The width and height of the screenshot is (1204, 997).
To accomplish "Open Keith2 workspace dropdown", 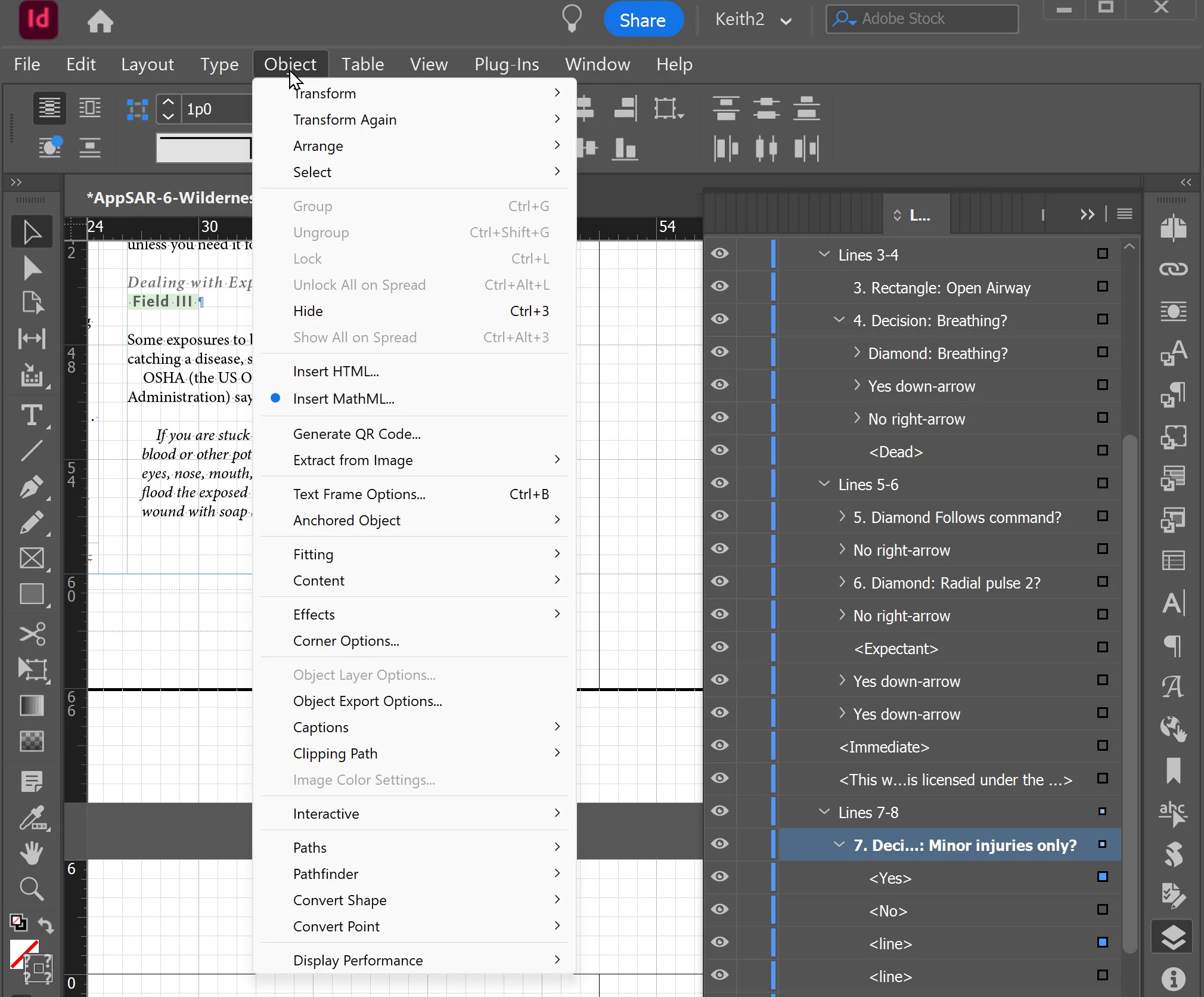I will [x=753, y=20].
